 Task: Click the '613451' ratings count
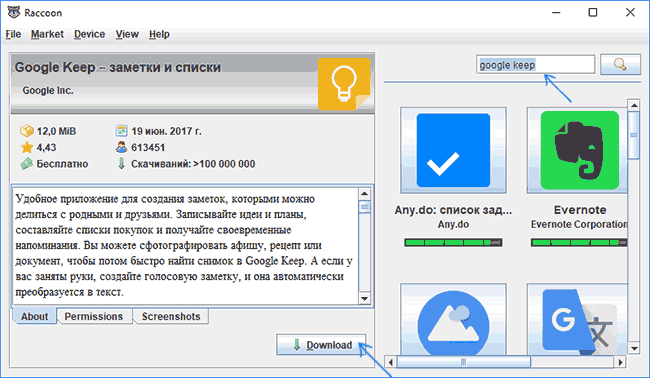click(148, 148)
